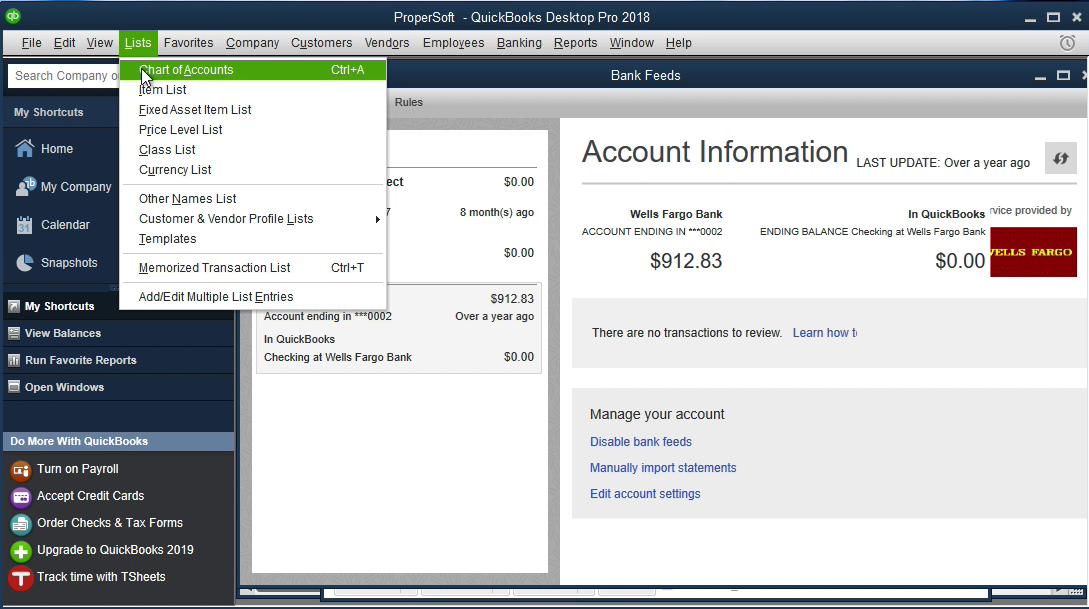Click the QuickBooks logo in title bar
The height and width of the screenshot is (609, 1089).
click(x=13, y=16)
